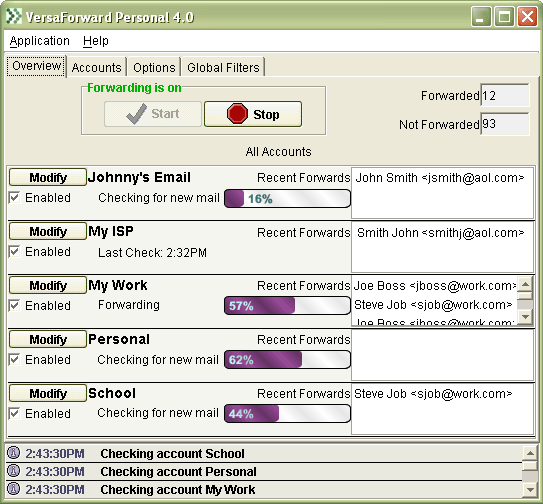Disable the Johnny's Email account checkbox

click(15, 197)
